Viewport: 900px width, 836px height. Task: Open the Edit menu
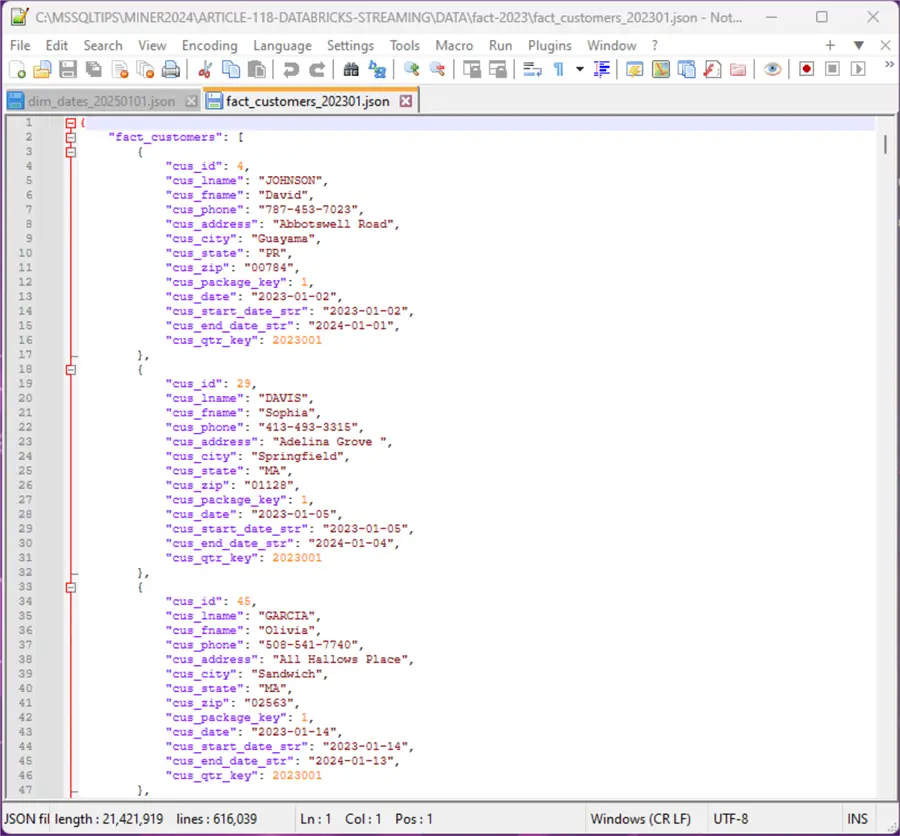(x=57, y=45)
